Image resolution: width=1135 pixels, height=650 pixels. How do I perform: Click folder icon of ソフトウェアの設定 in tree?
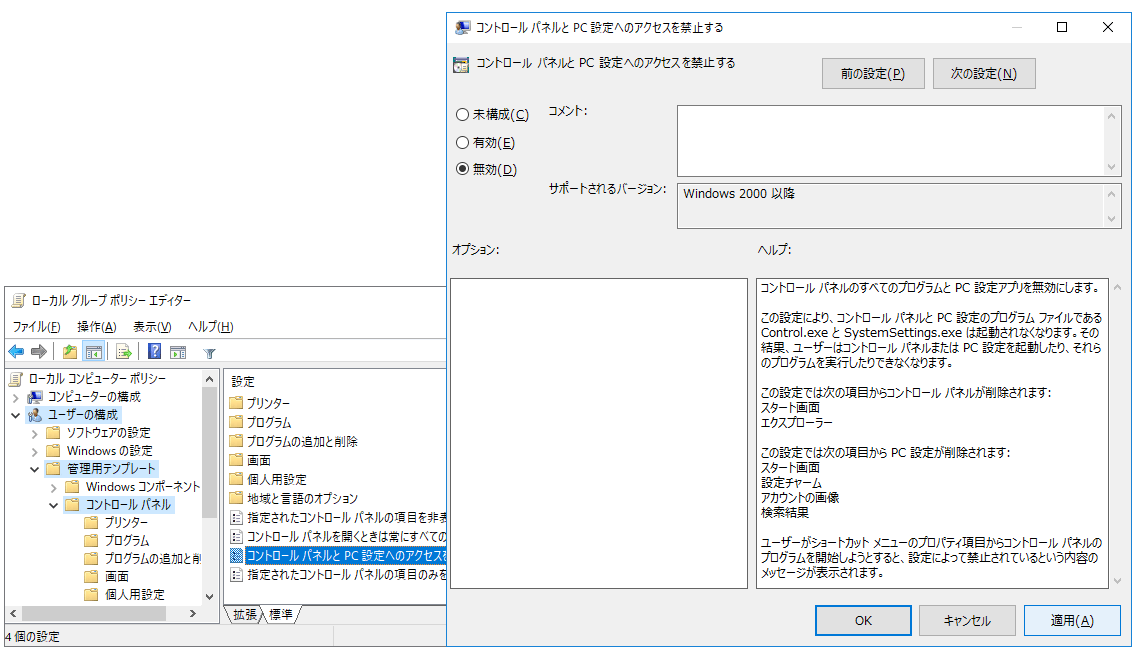pyautogui.click(x=53, y=433)
